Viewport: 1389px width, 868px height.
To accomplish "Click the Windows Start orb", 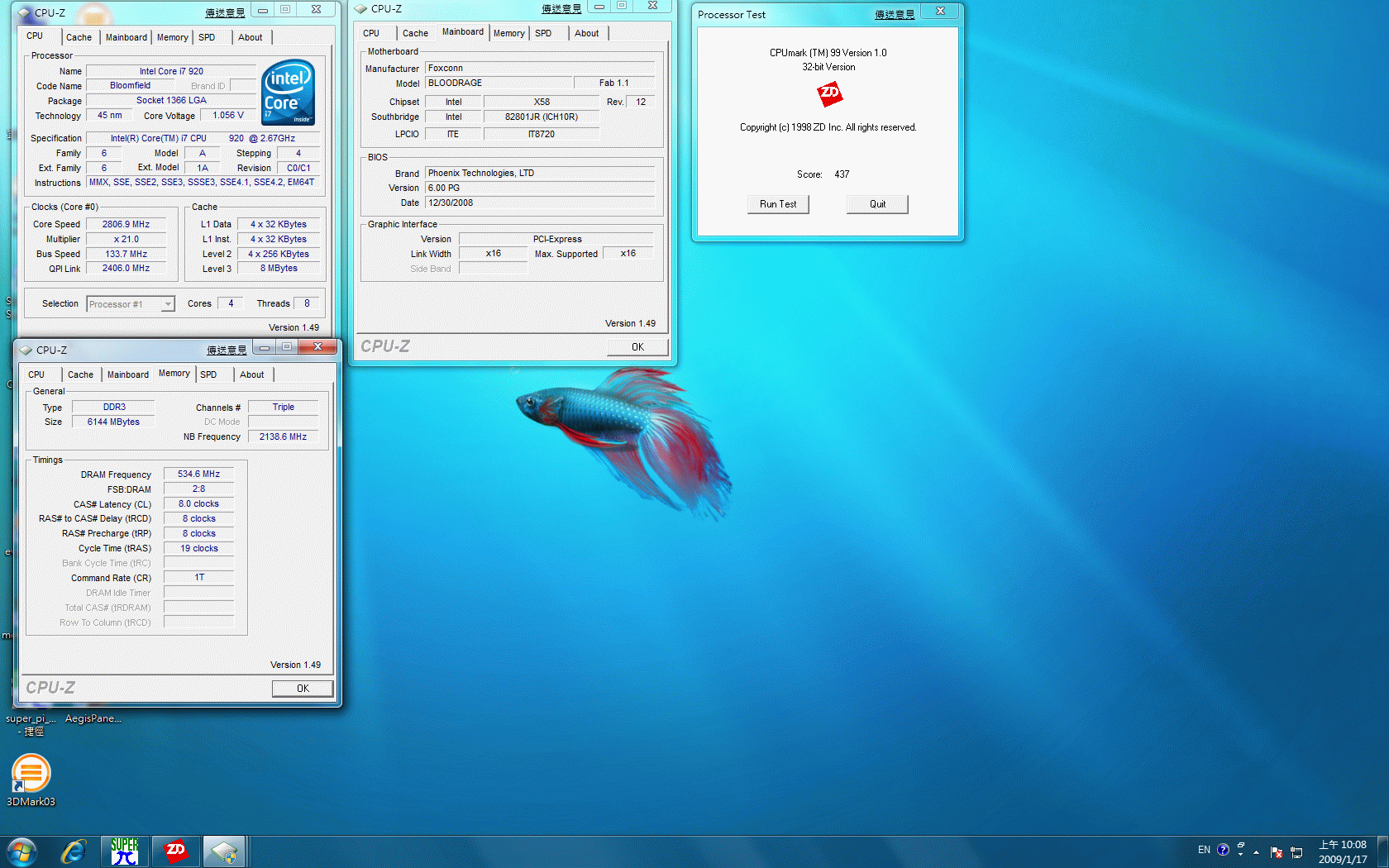I will coord(21,851).
